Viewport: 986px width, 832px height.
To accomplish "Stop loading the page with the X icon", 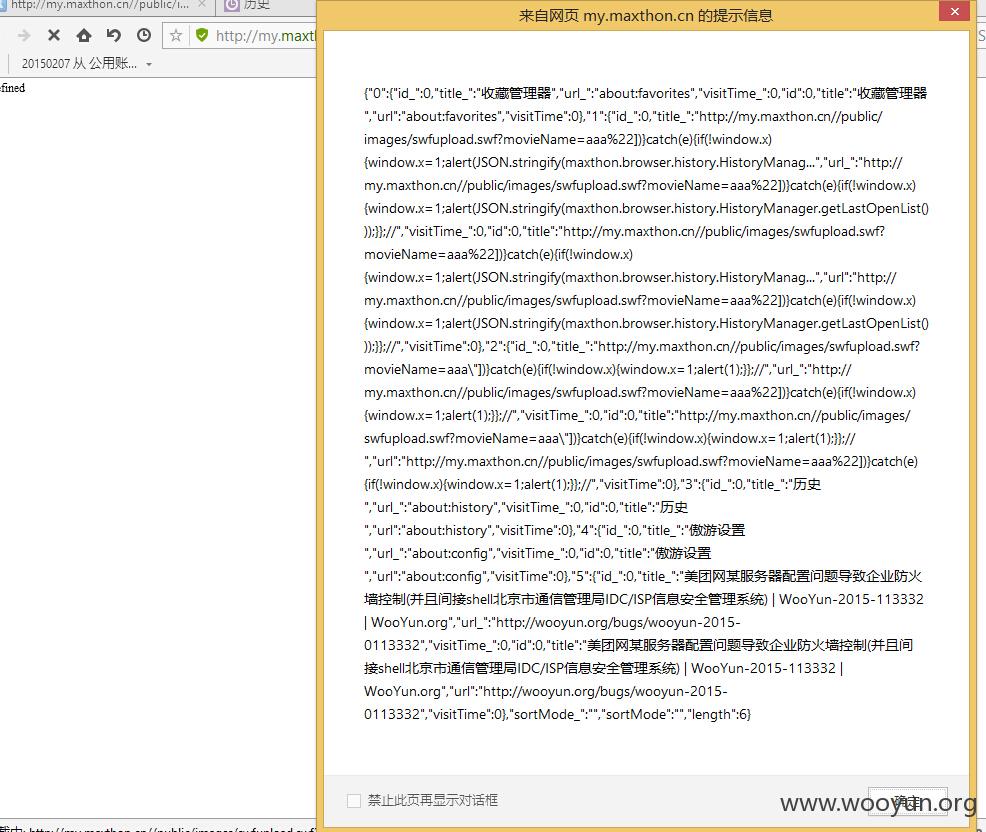I will pyautogui.click(x=54, y=36).
